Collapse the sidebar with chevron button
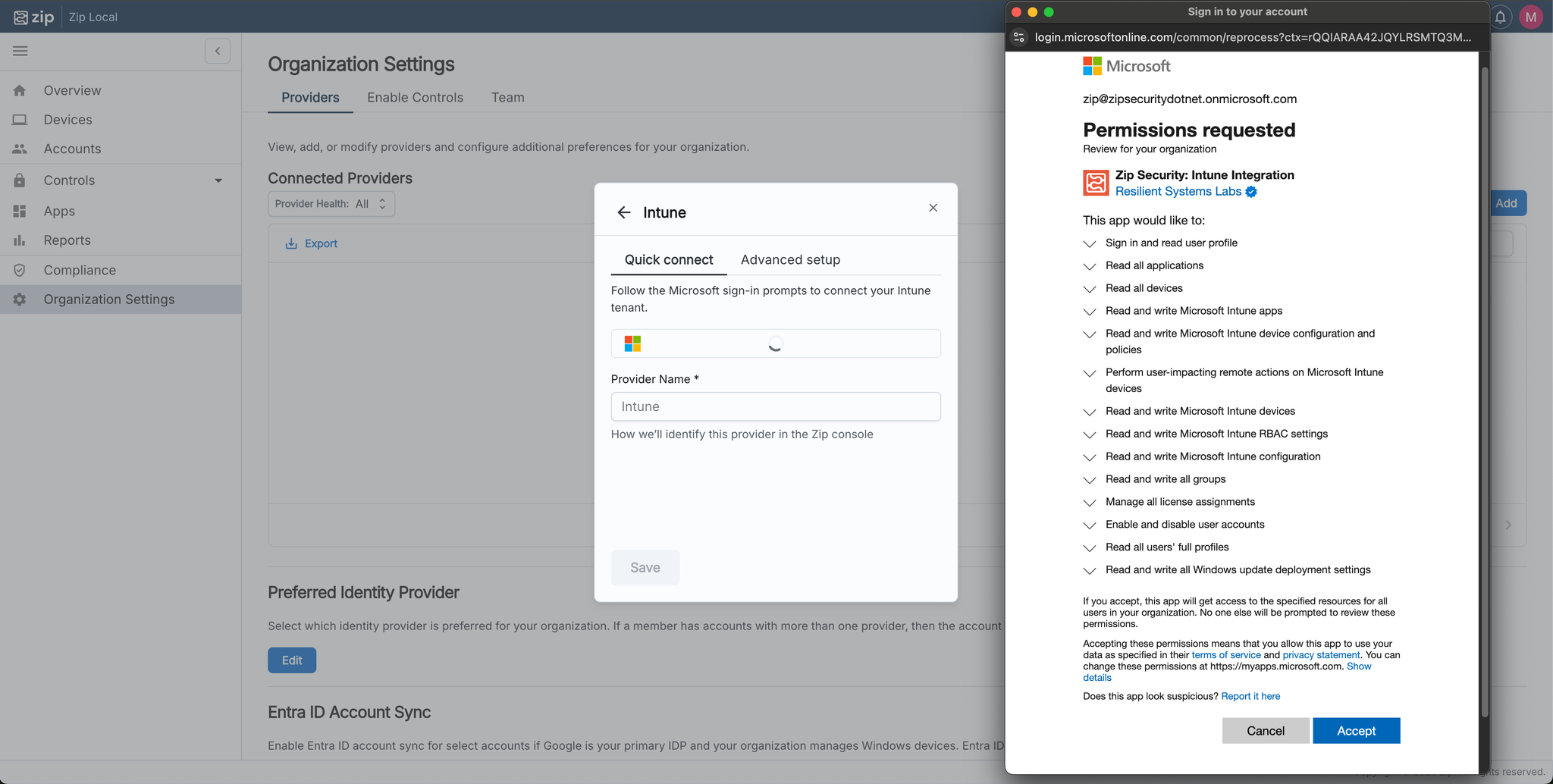The width and height of the screenshot is (1553, 784). coord(218,51)
